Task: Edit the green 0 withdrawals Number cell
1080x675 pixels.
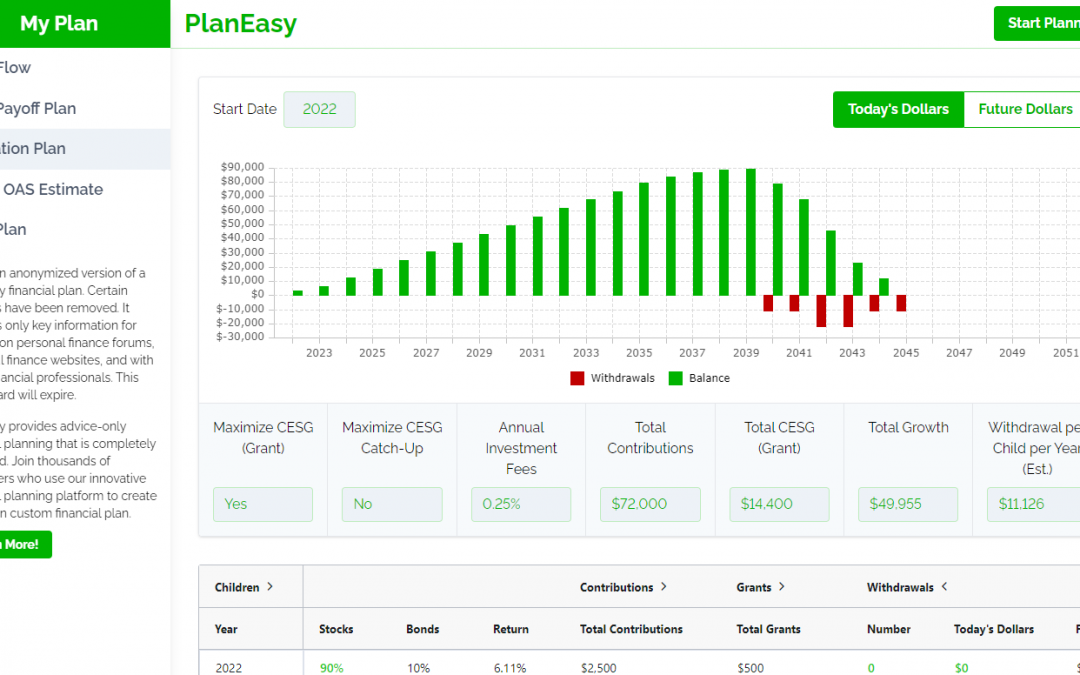Action: coord(871,667)
